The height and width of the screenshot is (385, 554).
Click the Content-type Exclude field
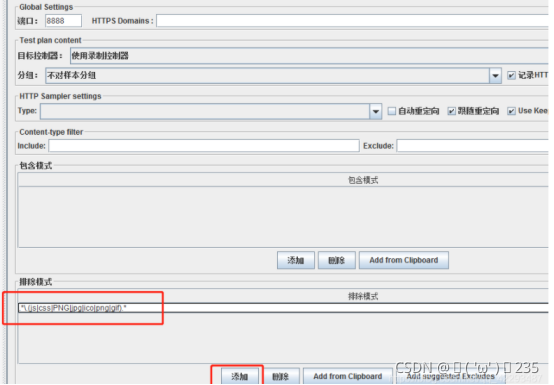[x=473, y=146]
